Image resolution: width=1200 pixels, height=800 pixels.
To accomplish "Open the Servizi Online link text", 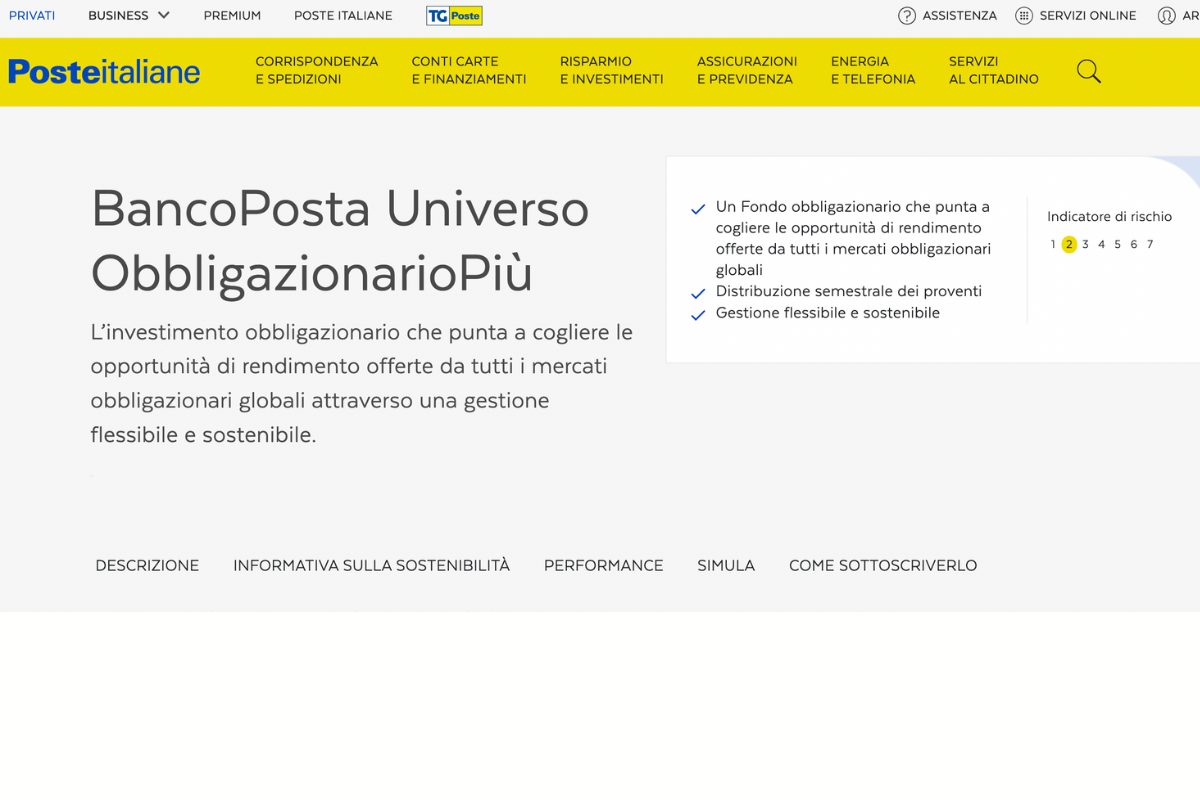I will point(1088,15).
